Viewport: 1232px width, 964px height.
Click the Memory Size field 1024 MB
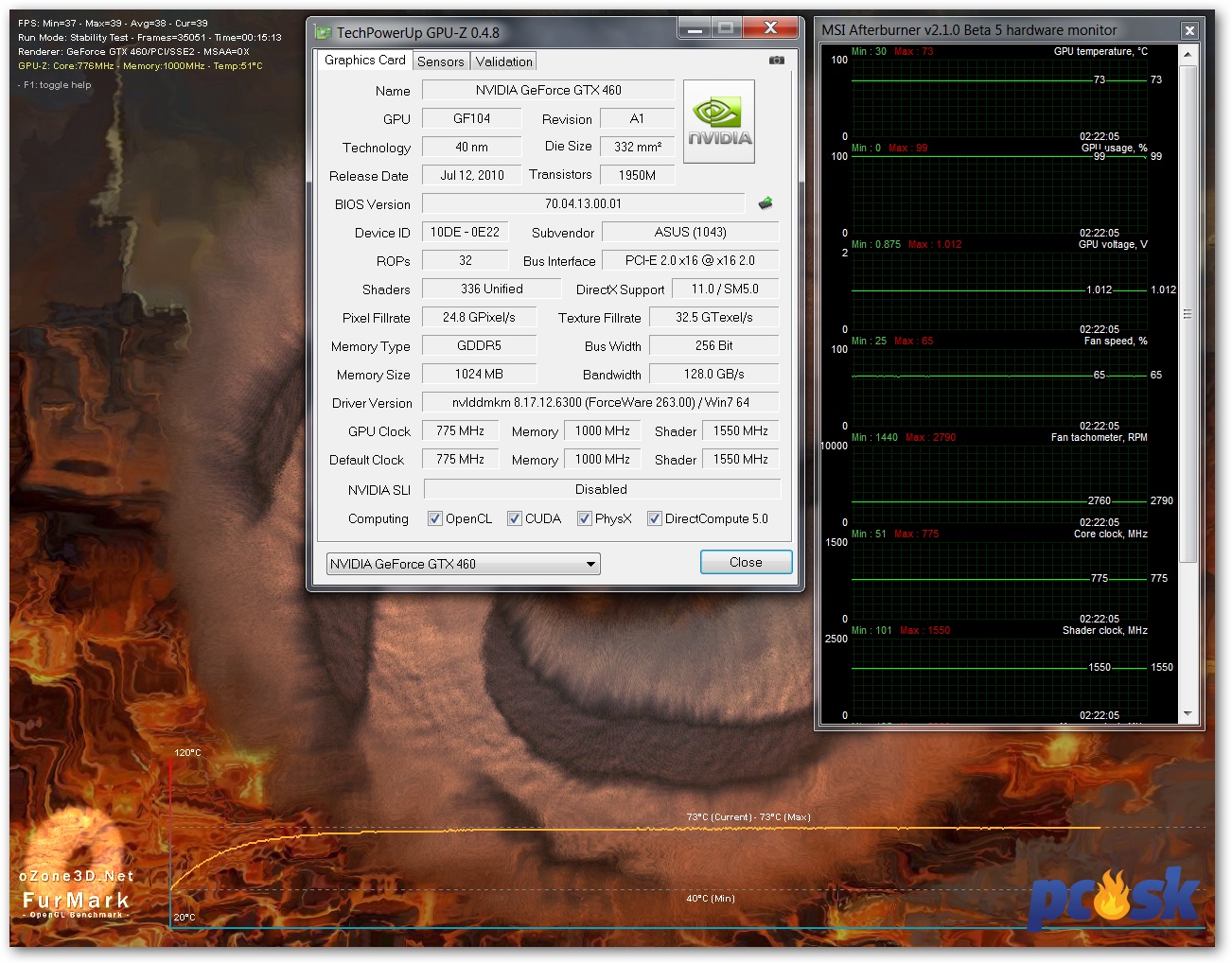[x=479, y=374]
